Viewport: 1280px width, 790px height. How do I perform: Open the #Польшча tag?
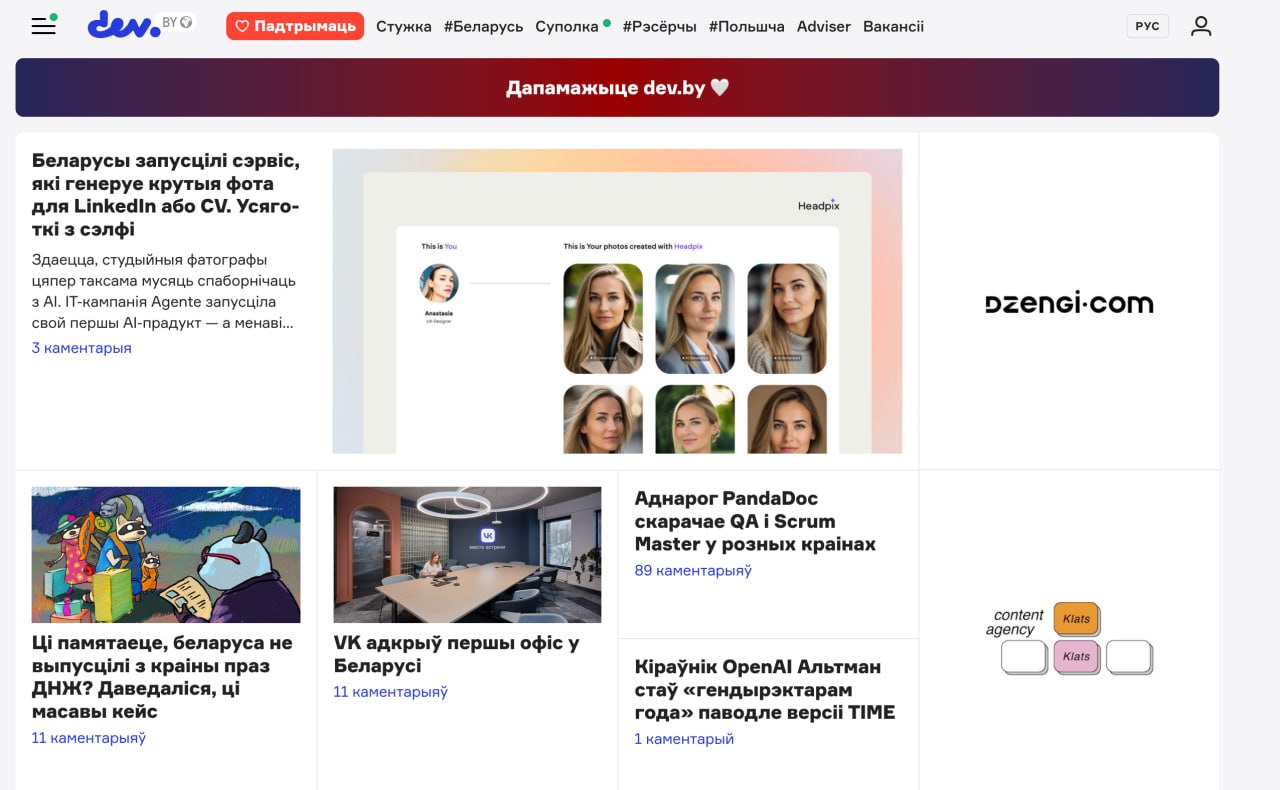[x=746, y=27]
